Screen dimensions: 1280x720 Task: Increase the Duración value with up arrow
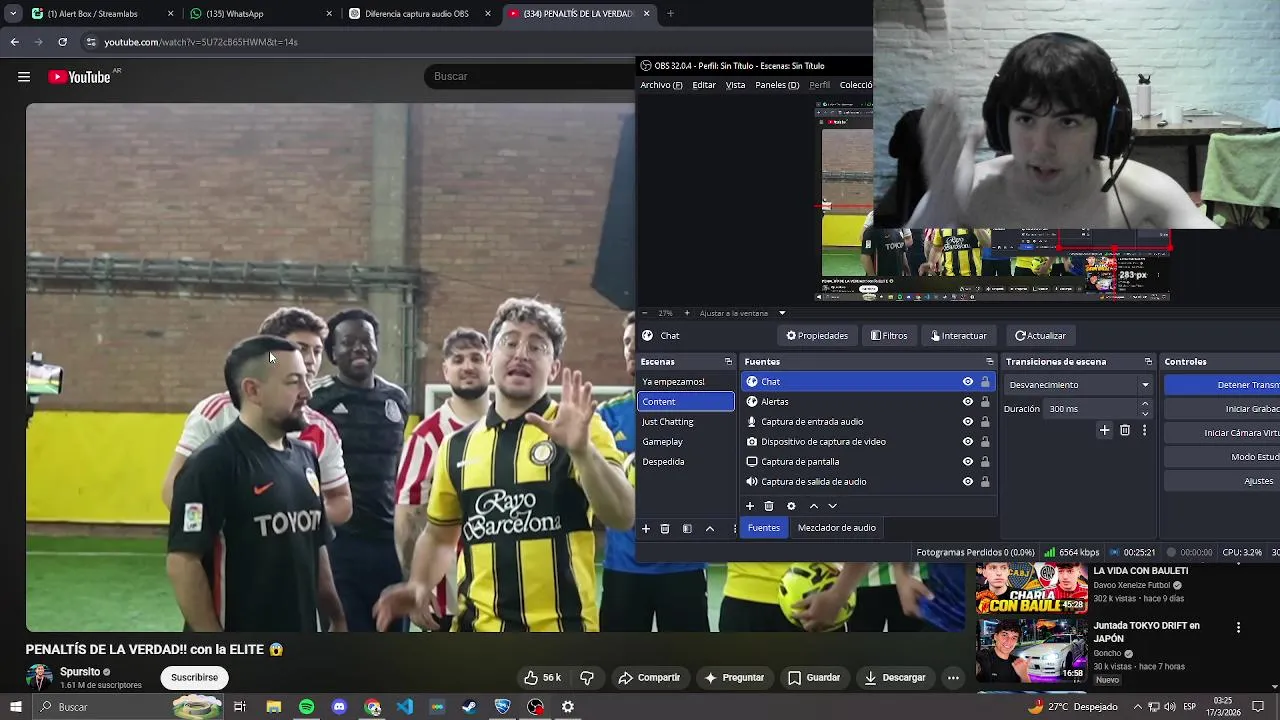point(1145,404)
